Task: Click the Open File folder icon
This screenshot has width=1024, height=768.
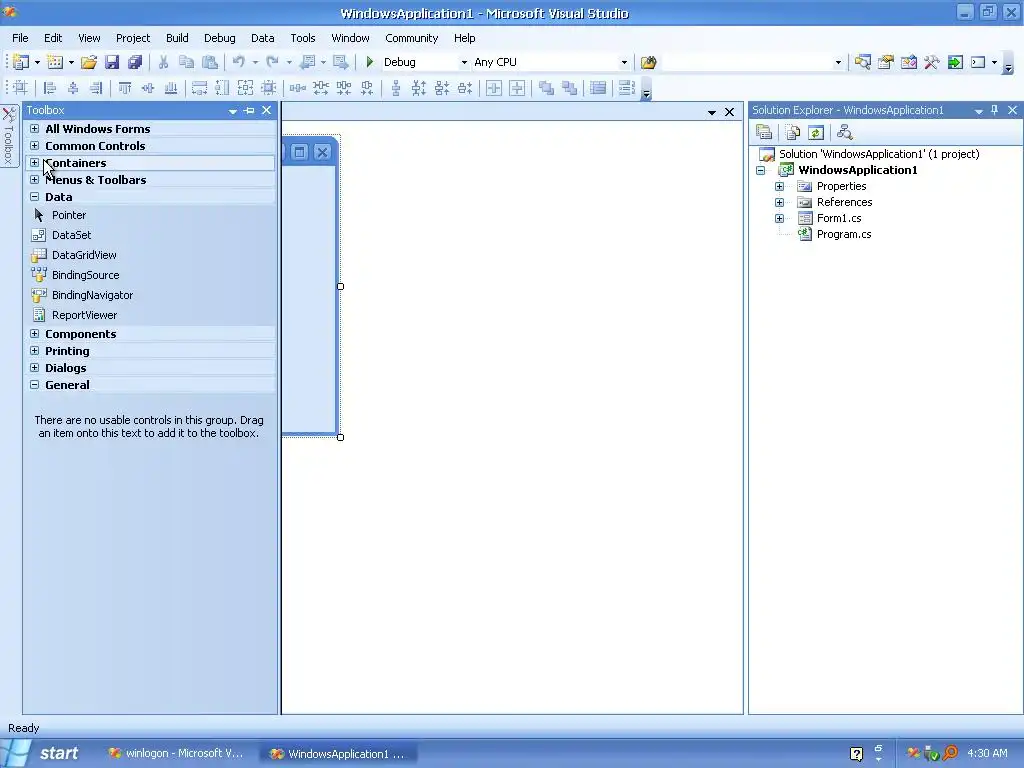Action: [x=89, y=62]
